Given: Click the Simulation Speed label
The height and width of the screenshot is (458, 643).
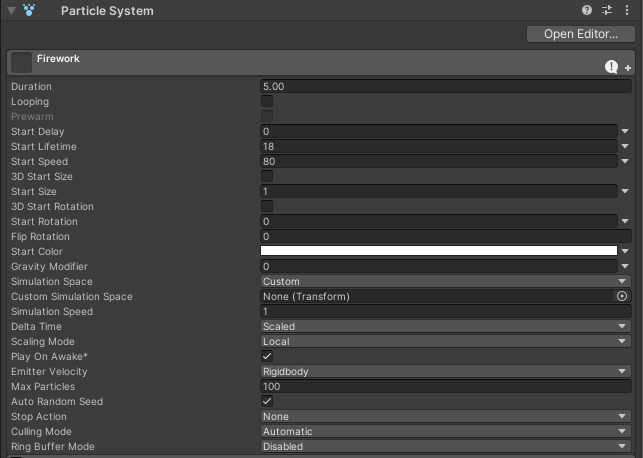Looking at the screenshot, I should click(52, 312).
